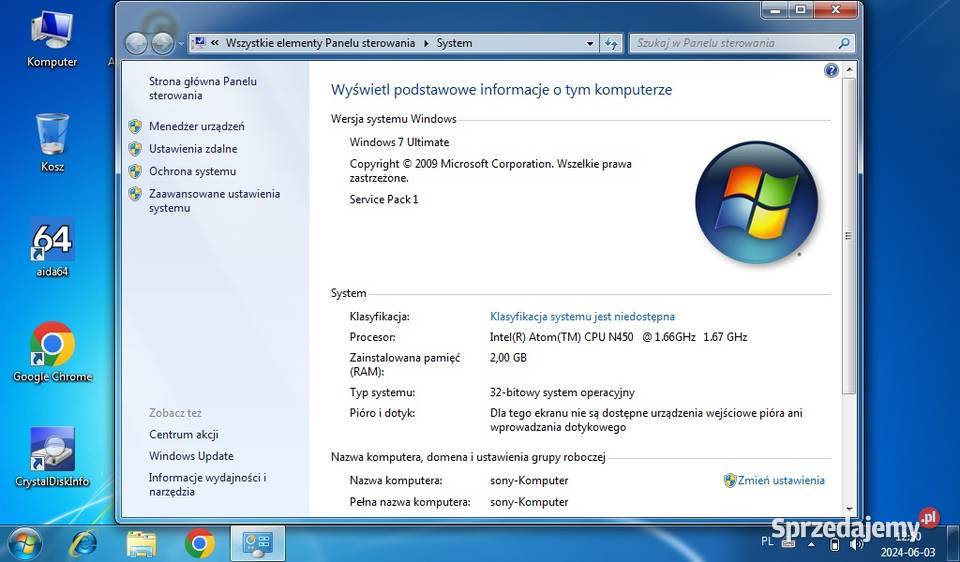Open Ochrona systemu link
This screenshot has width=960, height=562.
point(192,171)
